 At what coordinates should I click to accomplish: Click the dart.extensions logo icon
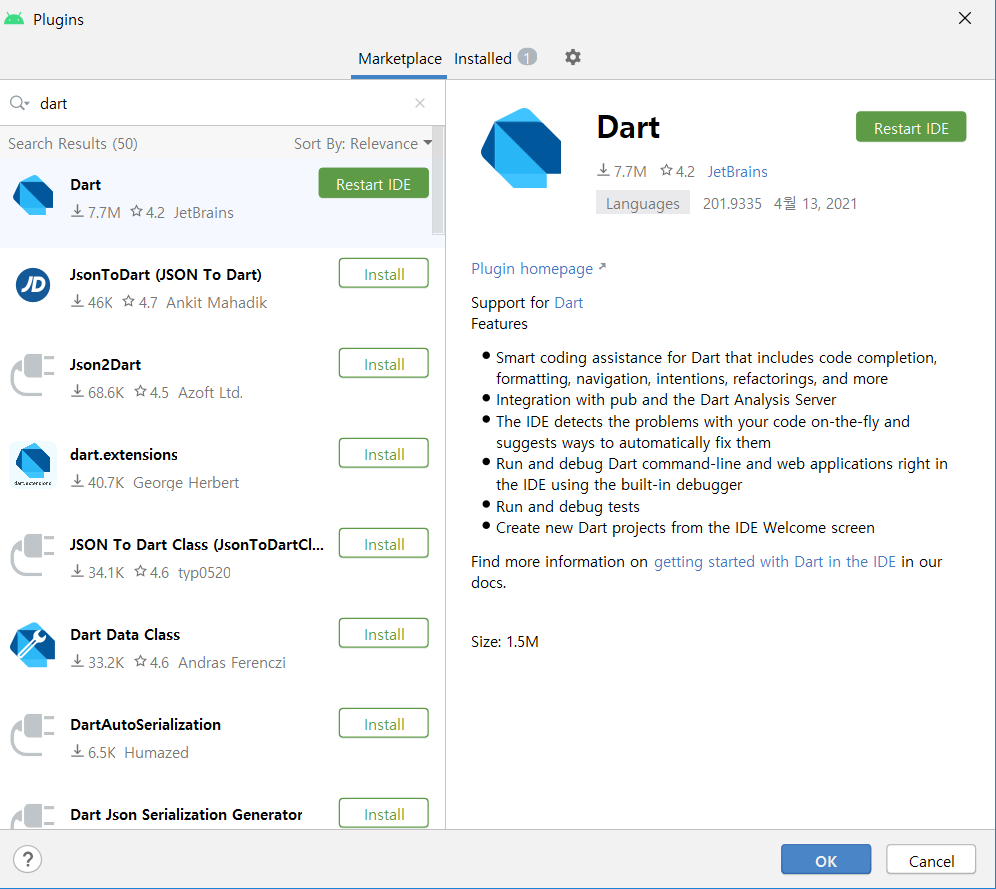pos(33,465)
